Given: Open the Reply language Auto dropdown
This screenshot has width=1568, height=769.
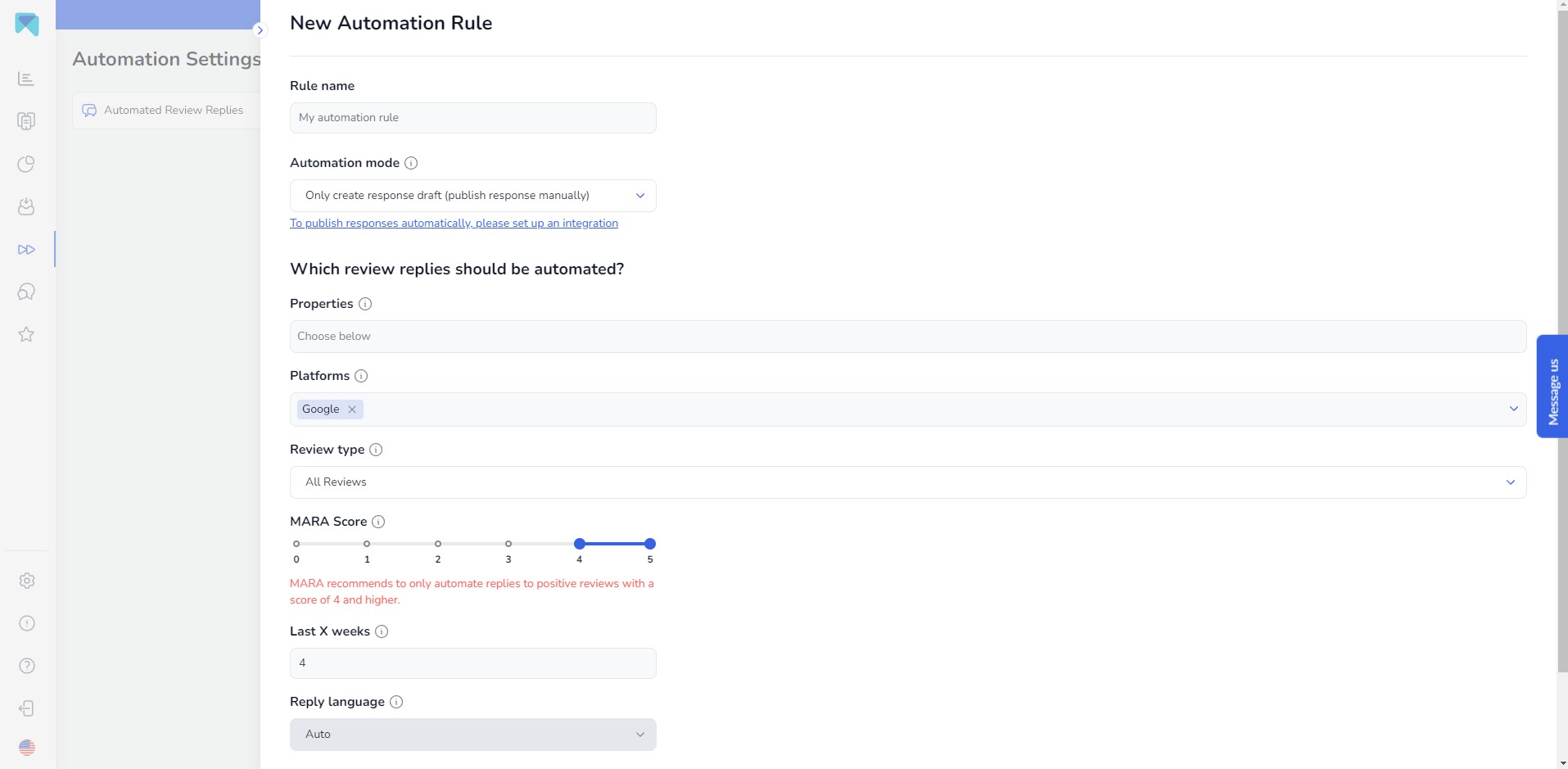Looking at the screenshot, I should click(x=473, y=735).
